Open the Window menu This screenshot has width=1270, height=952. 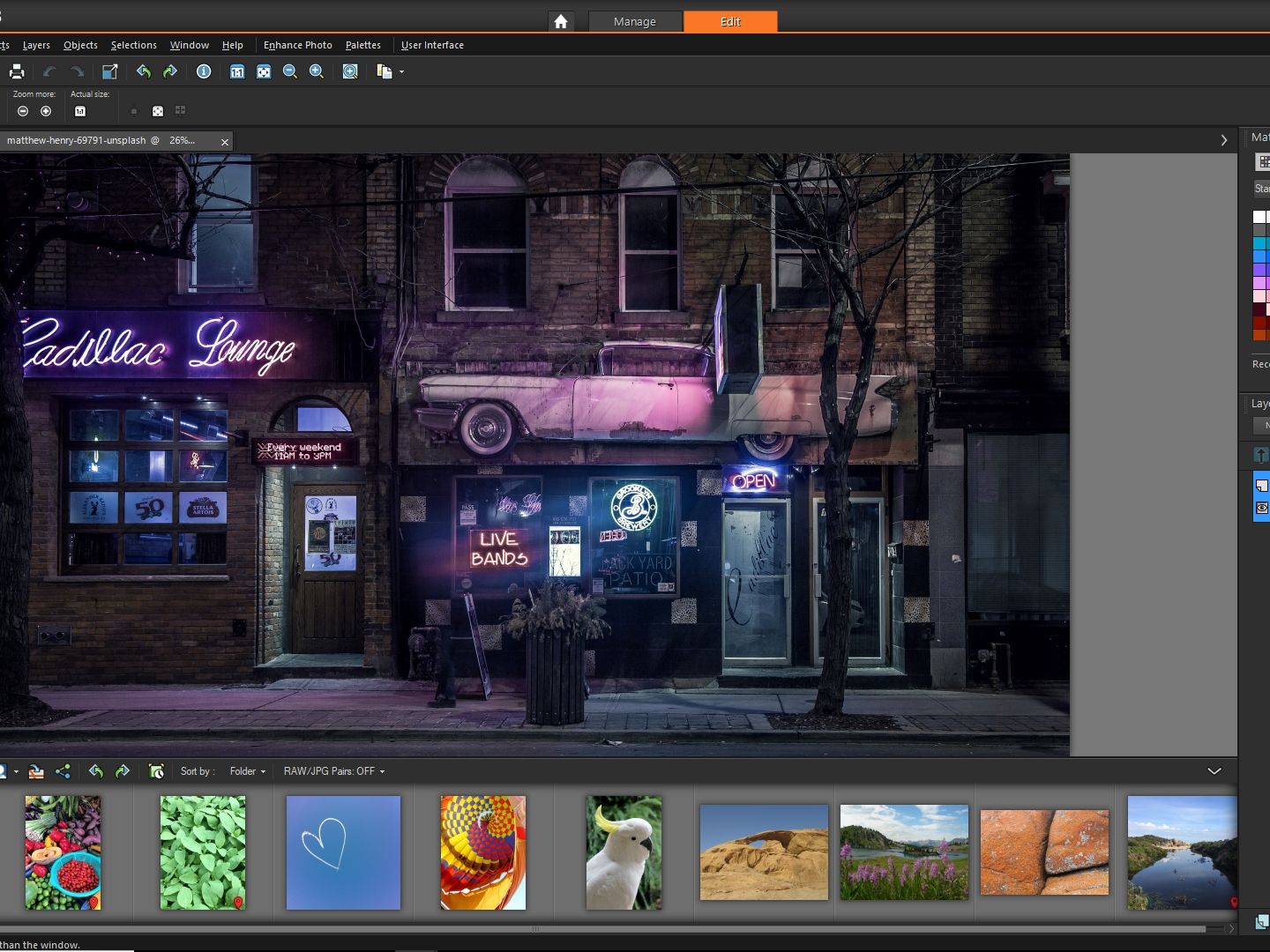coord(190,45)
